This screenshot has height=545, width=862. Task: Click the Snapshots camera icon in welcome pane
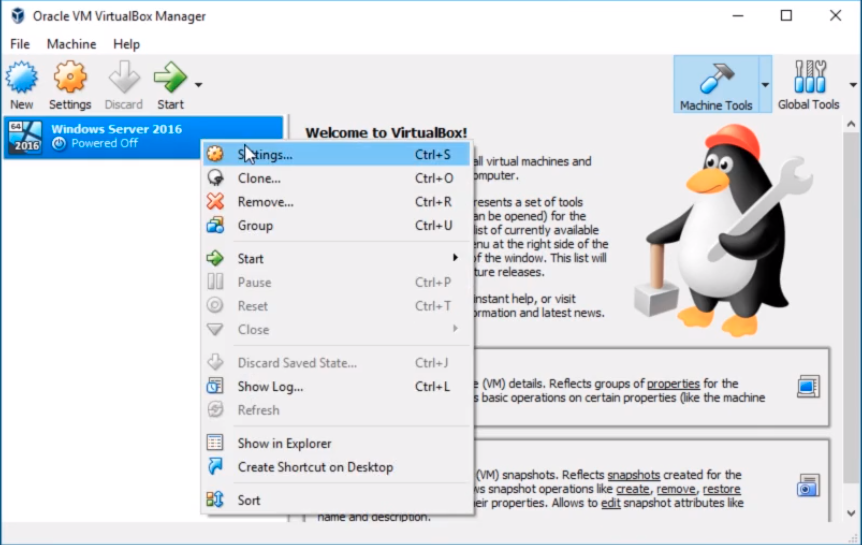tap(807, 487)
